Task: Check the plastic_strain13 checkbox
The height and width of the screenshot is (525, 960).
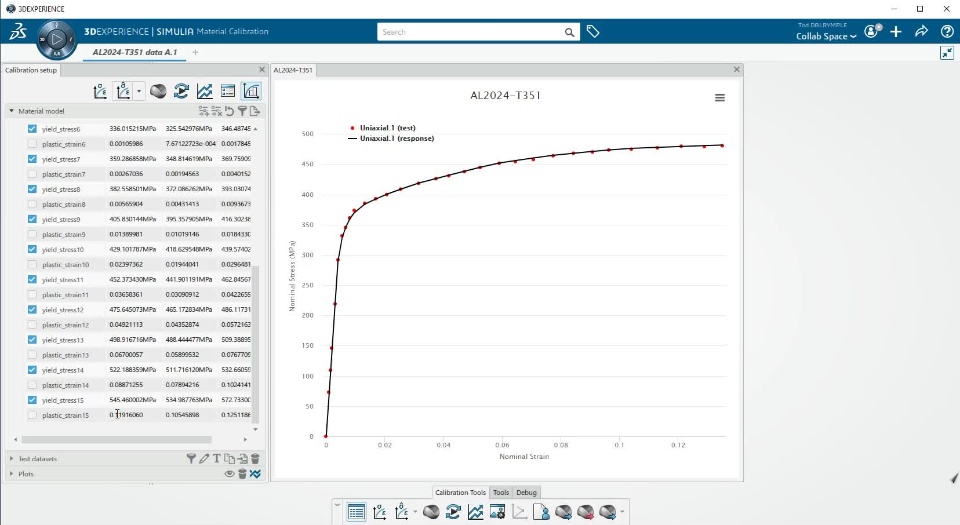Action: pyautogui.click(x=32, y=355)
